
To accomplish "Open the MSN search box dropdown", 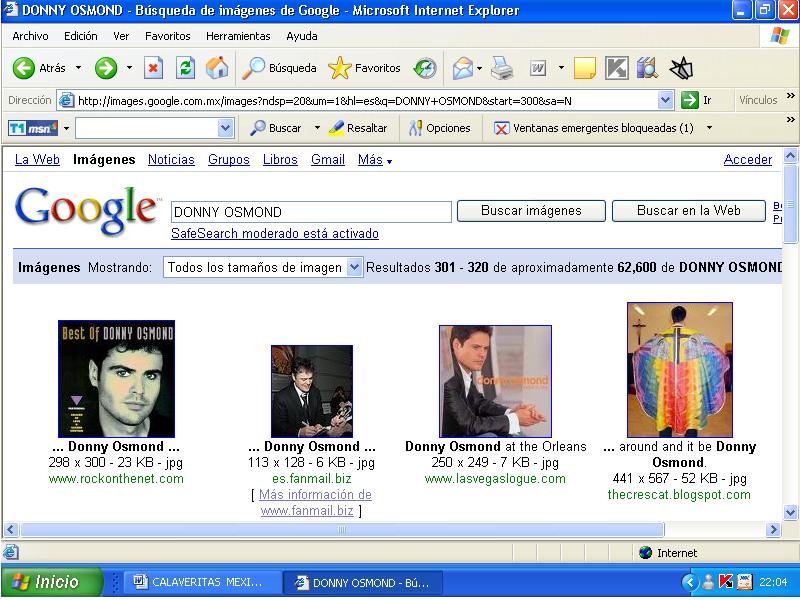I will (x=225, y=128).
